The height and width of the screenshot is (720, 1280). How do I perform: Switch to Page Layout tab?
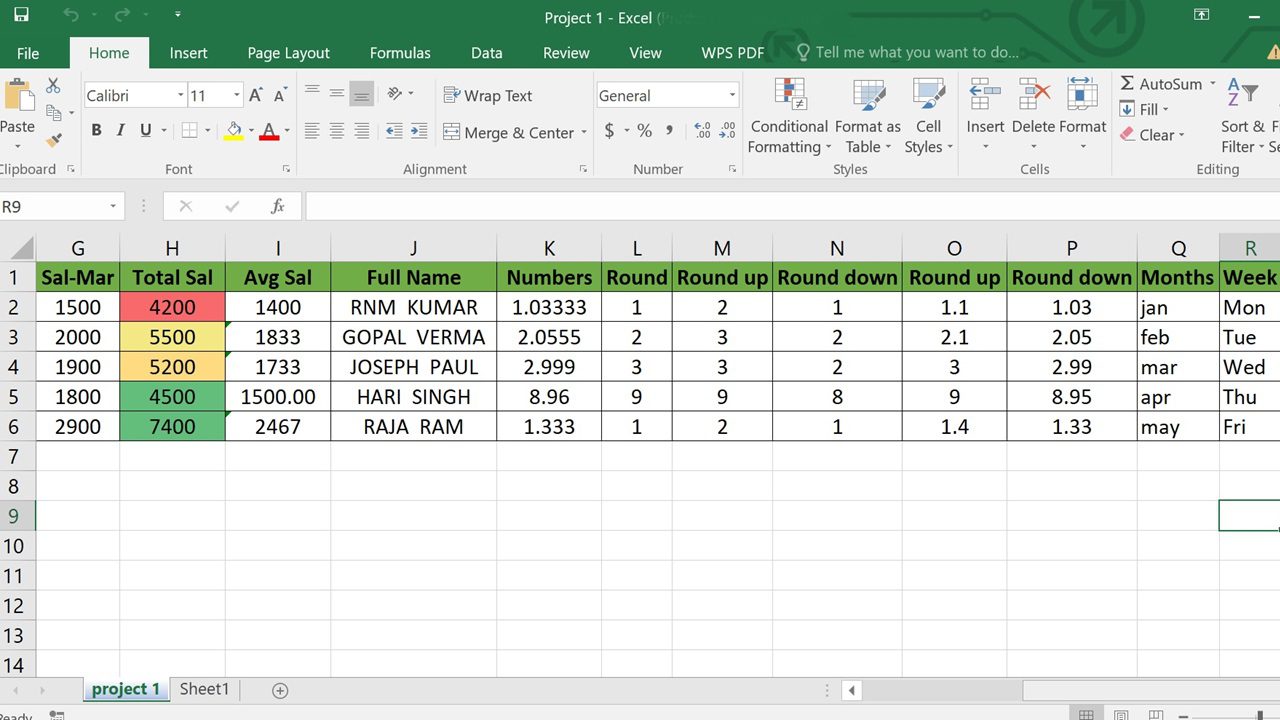[x=288, y=53]
